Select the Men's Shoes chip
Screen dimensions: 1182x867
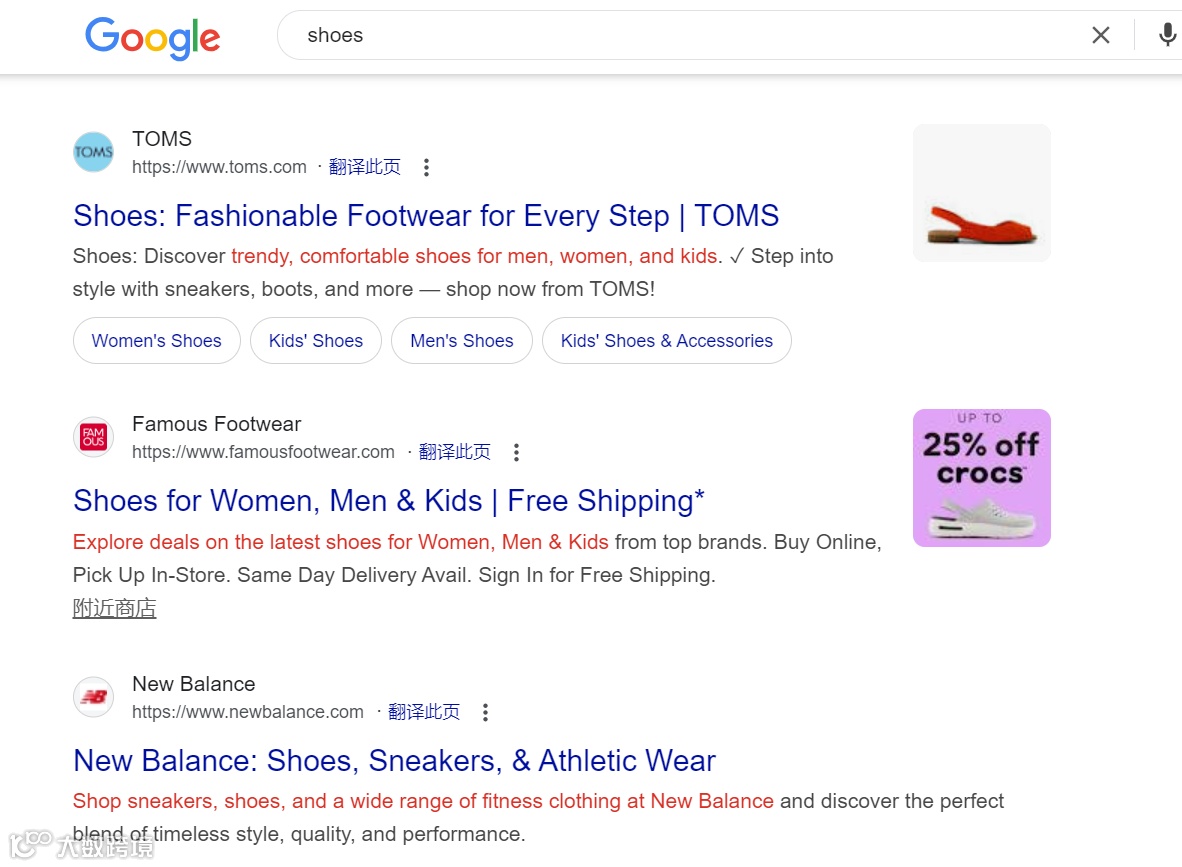point(461,341)
